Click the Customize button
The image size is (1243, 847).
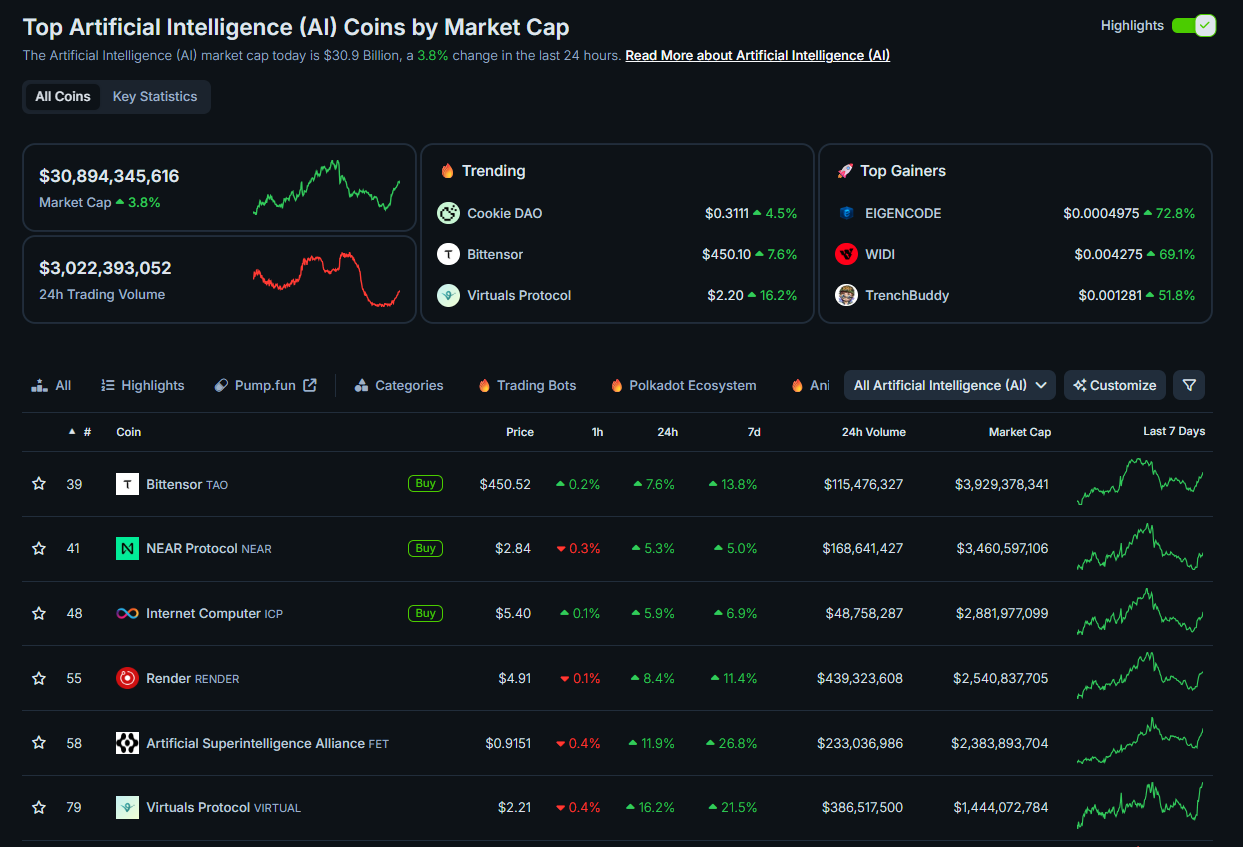1116,385
